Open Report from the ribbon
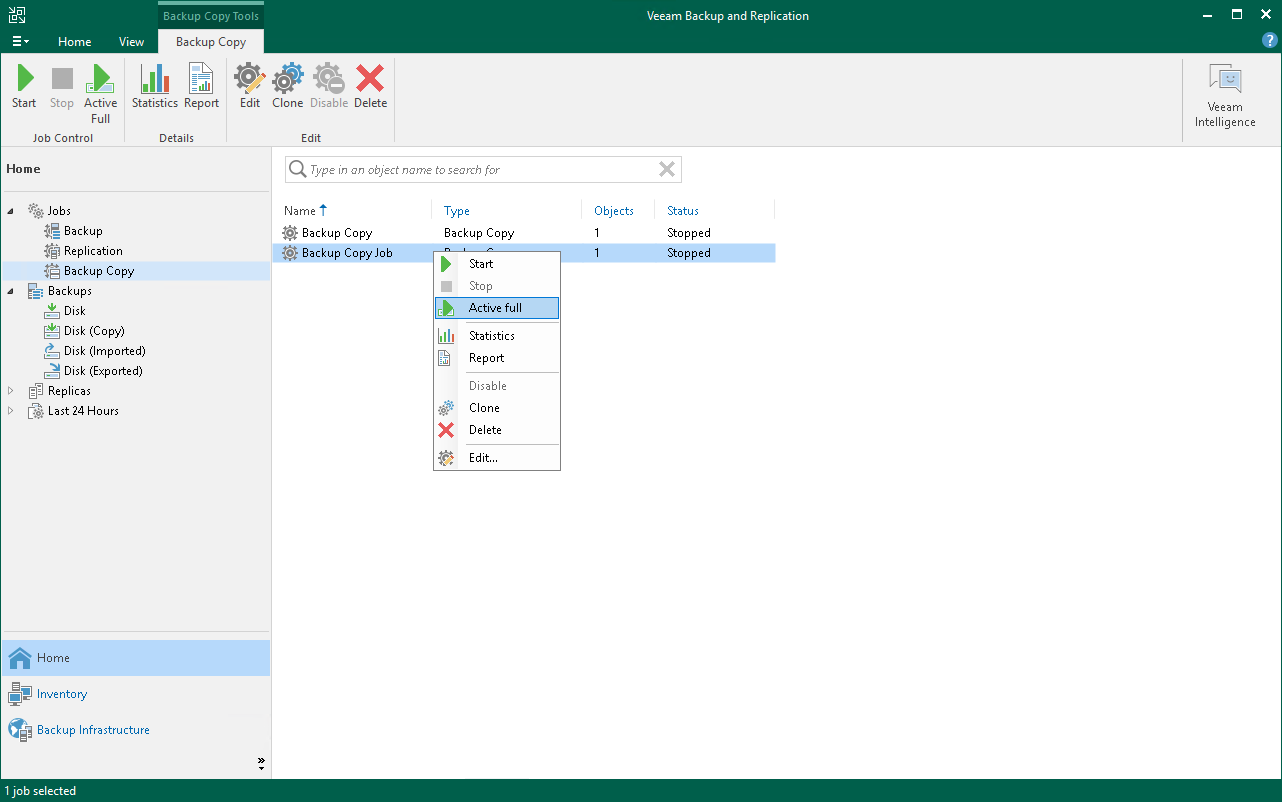The height and width of the screenshot is (802, 1282). point(201,87)
